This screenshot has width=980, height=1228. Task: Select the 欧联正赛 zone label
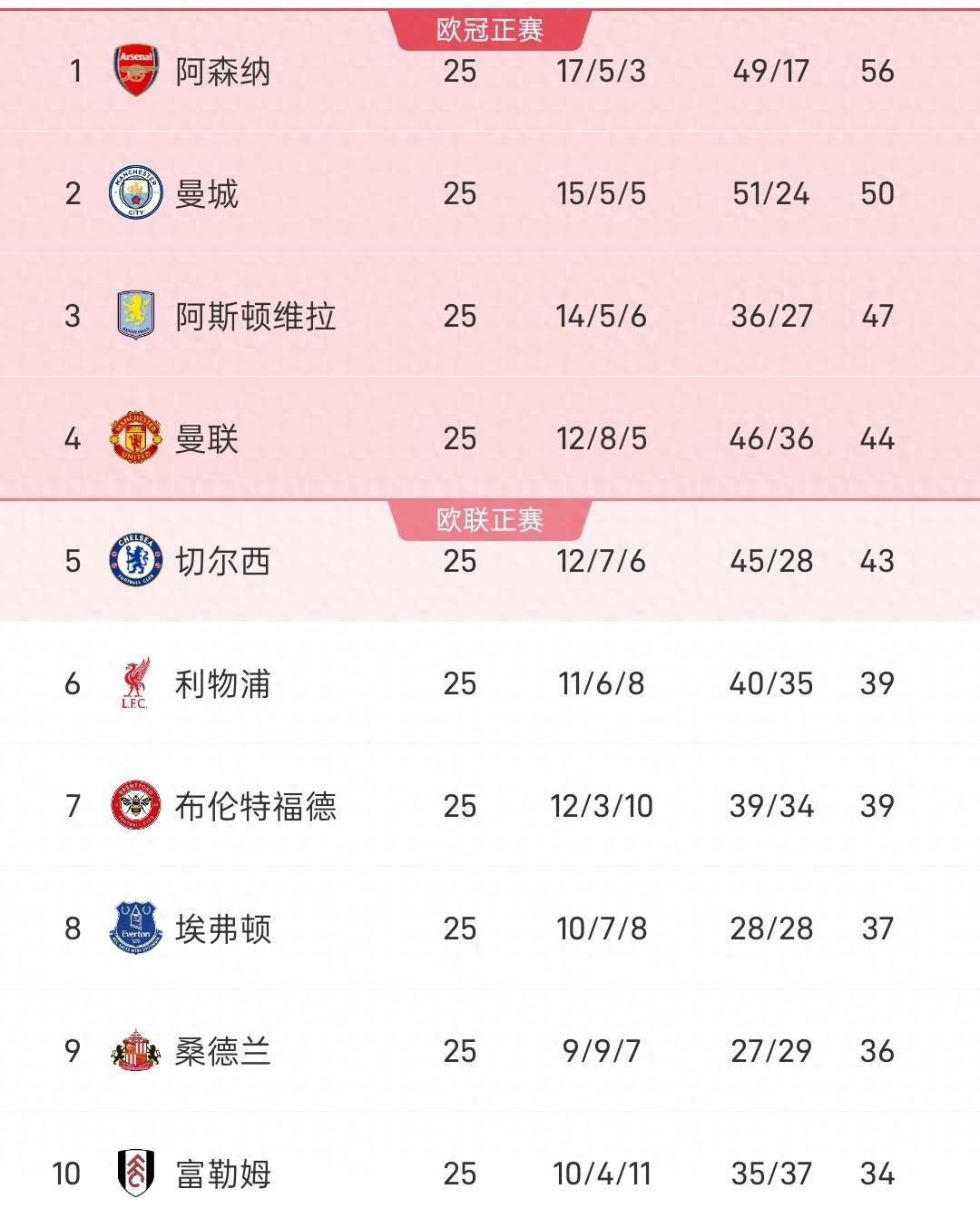pos(490,520)
